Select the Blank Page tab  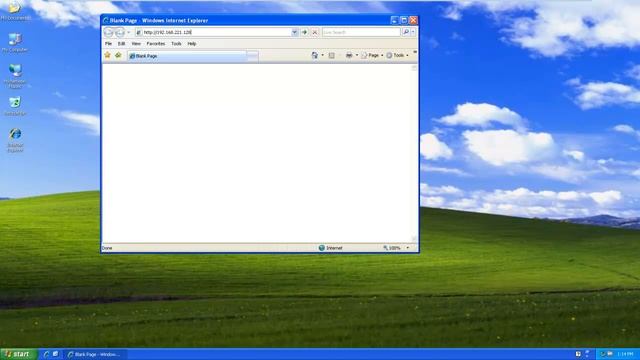pyautogui.click(x=187, y=56)
